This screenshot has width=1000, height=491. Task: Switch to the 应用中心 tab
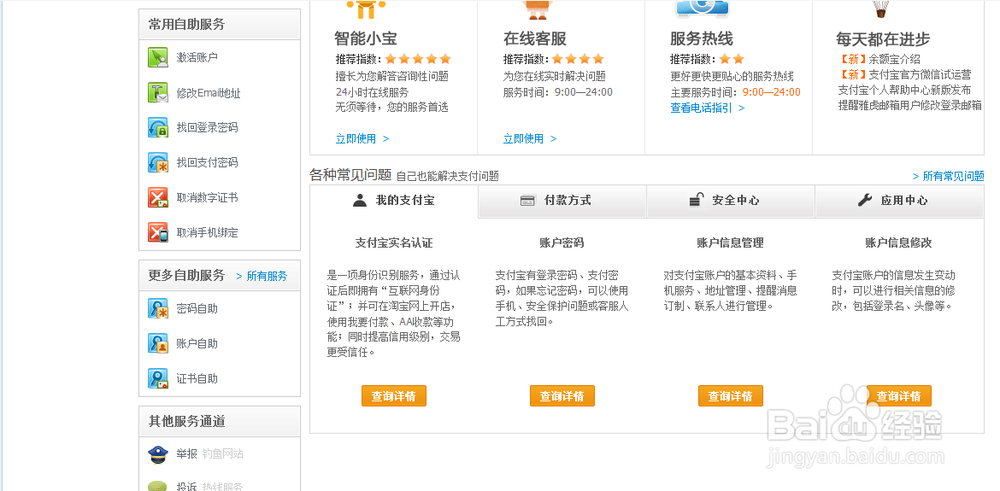[899, 202]
